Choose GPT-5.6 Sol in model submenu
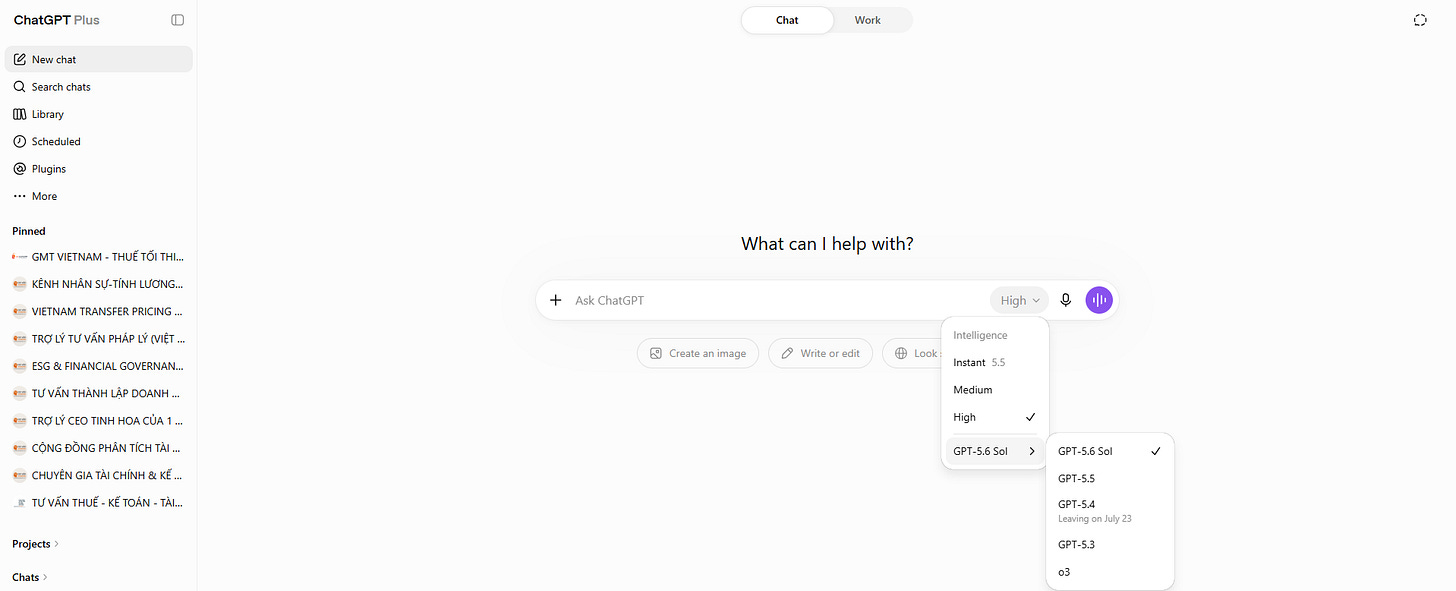Viewport: 1456px width, 591px height. [1110, 451]
